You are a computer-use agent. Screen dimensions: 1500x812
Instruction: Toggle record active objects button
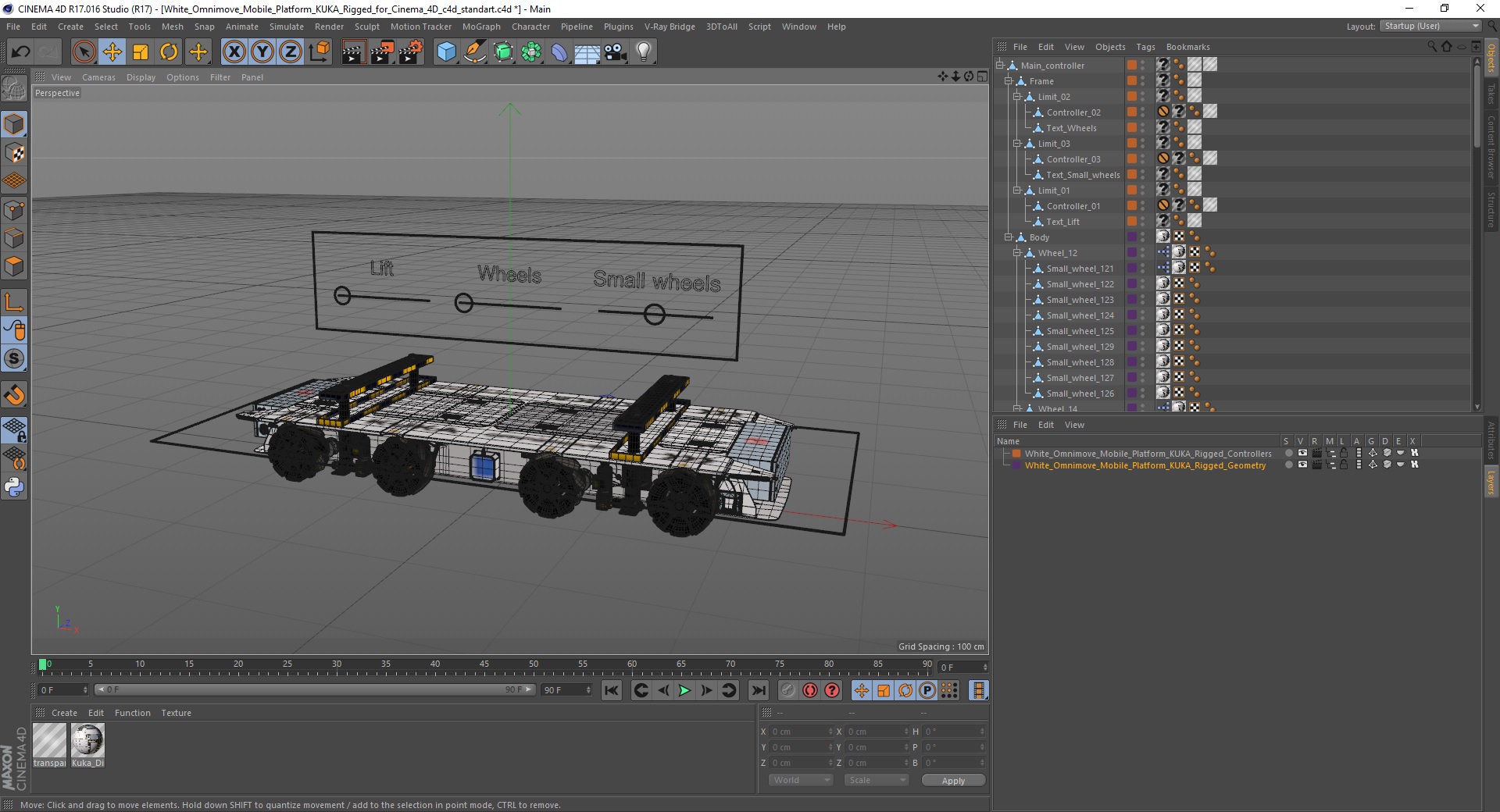coord(788,690)
